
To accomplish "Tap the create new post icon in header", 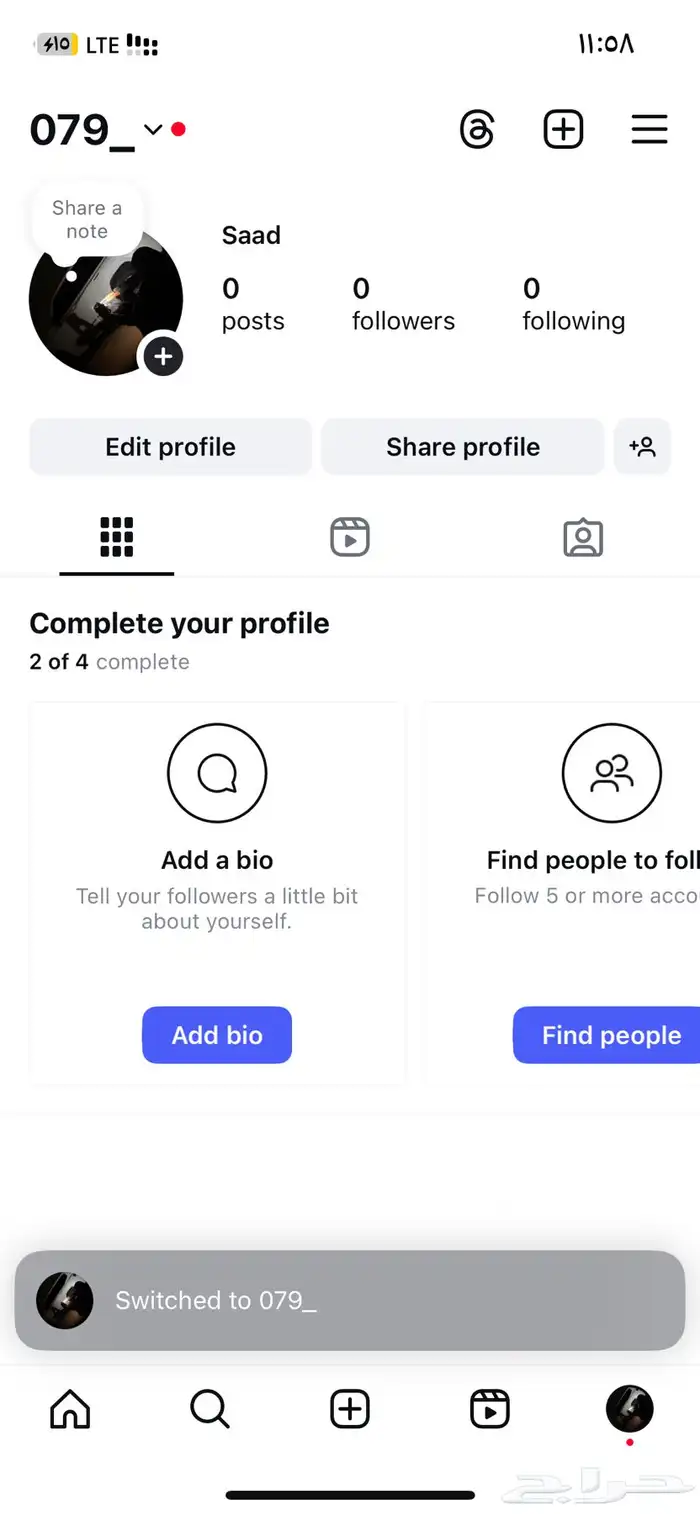I will [563, 130].
